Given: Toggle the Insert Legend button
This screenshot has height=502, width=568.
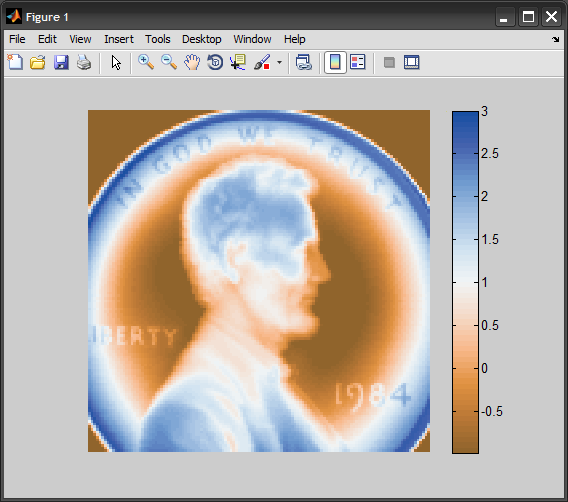Looking at the screenshot, I should 358,62.
